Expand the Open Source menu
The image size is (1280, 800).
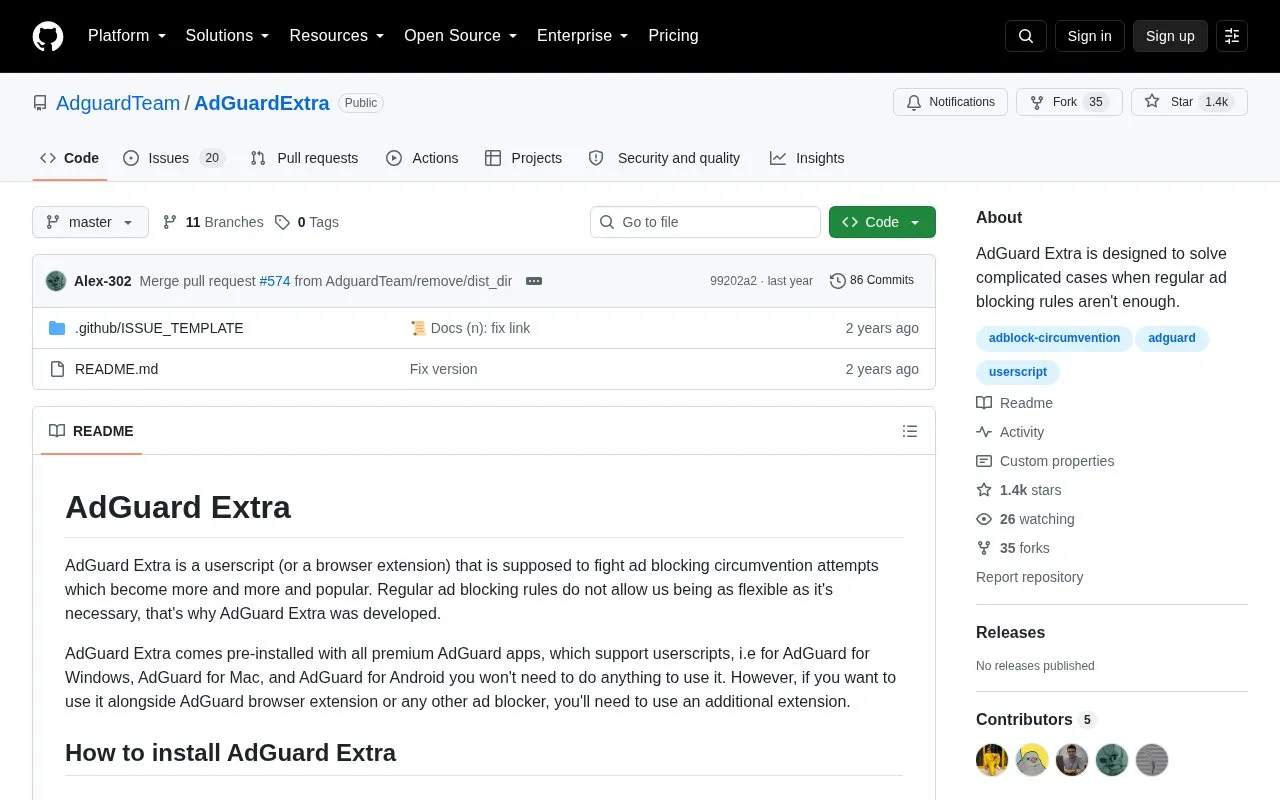461,36
